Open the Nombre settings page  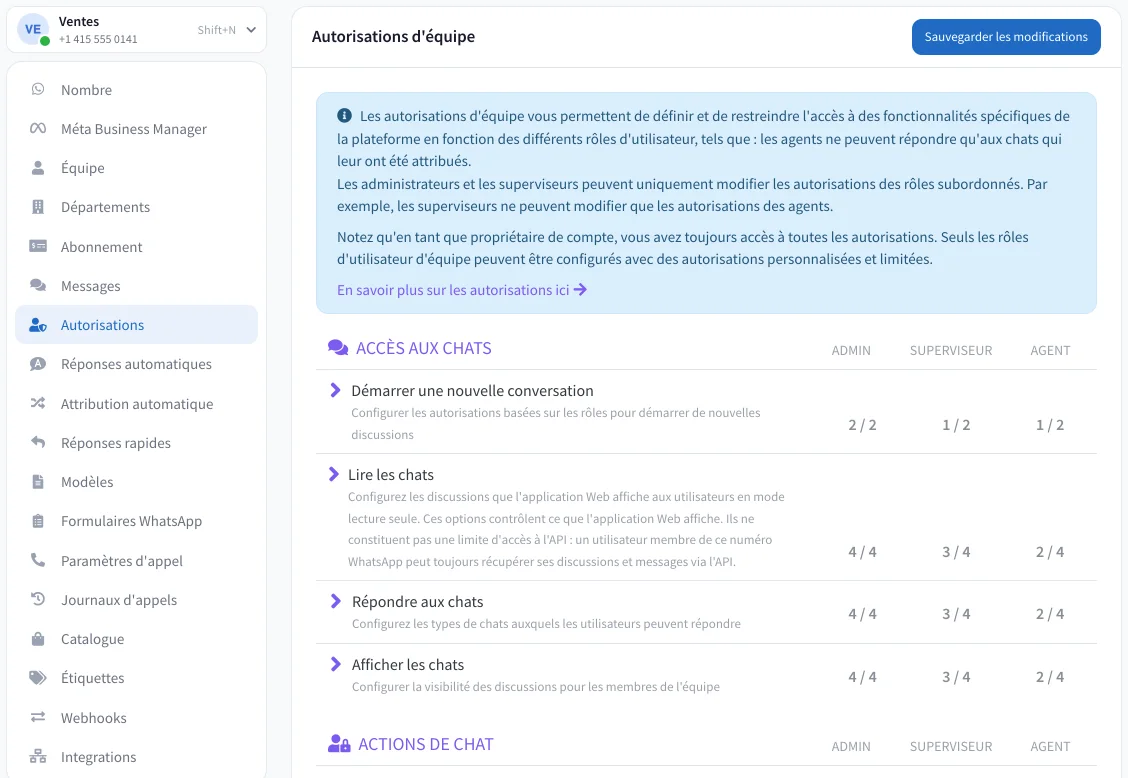(x=137, y=89)
